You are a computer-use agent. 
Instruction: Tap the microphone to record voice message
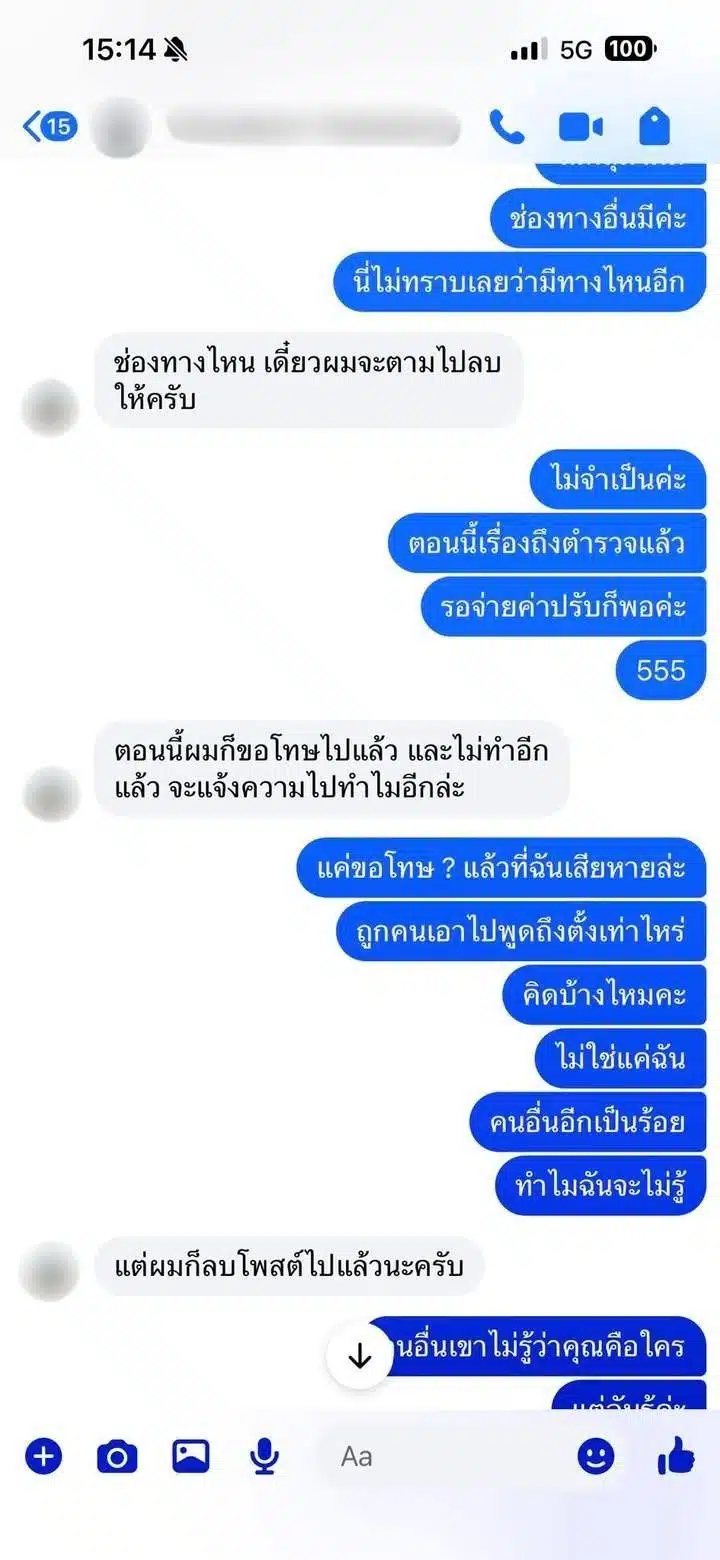click(264, 1457)
